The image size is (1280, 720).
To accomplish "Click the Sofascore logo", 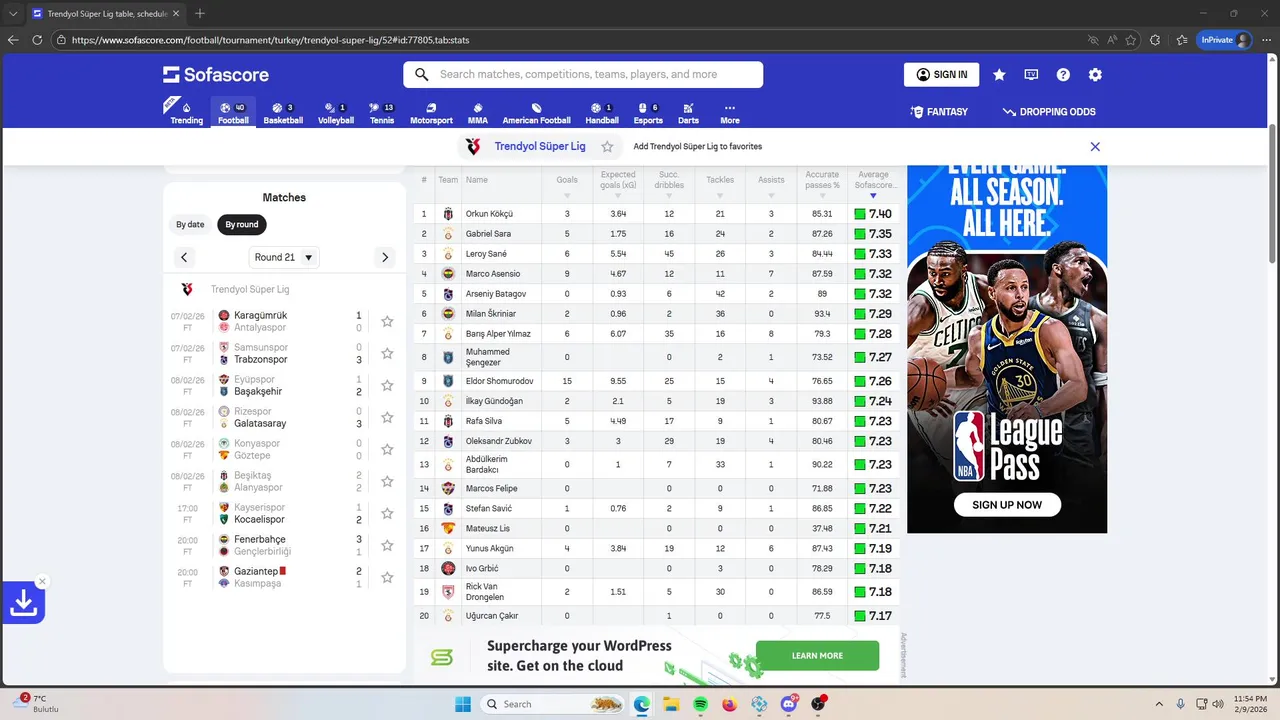I will click(x=216, y=75).
